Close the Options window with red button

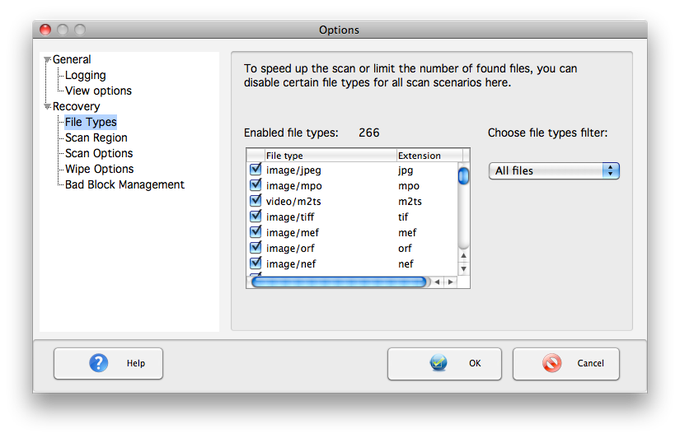pos(45,29)
